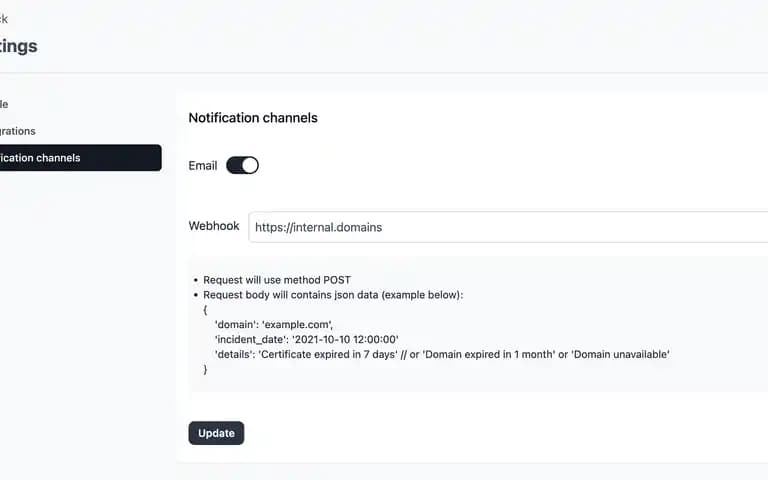Click the Email label
The height and width of the screenshot is (480, 768).
click(x=203, y=166)
